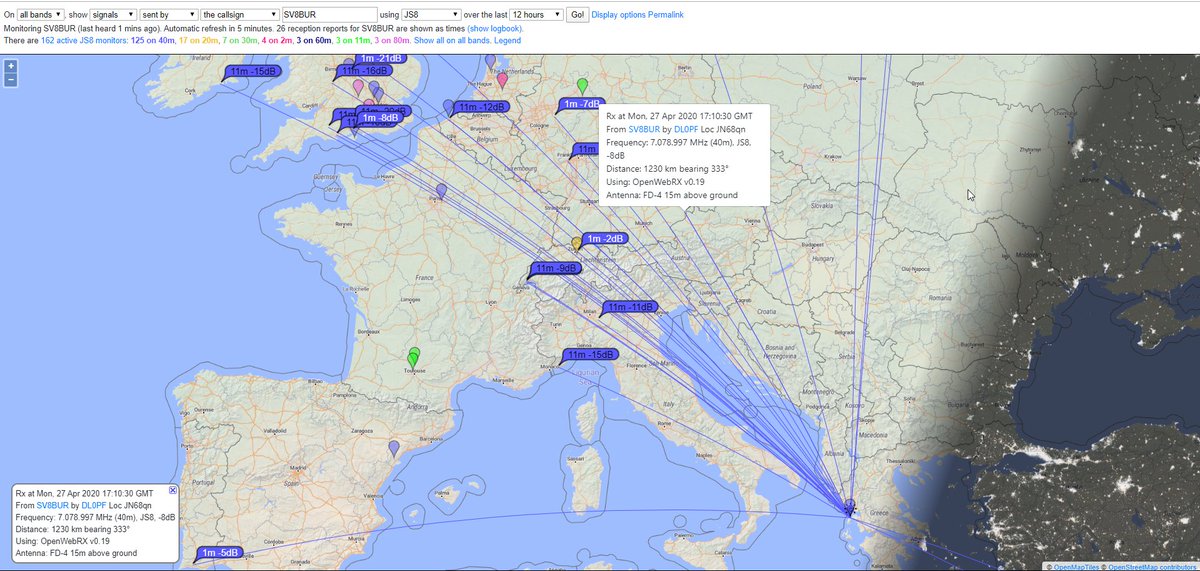Viewport: 1200px width, 571px height.
Task: Close the reception info box at bottom left
Action: pos(172,491)
